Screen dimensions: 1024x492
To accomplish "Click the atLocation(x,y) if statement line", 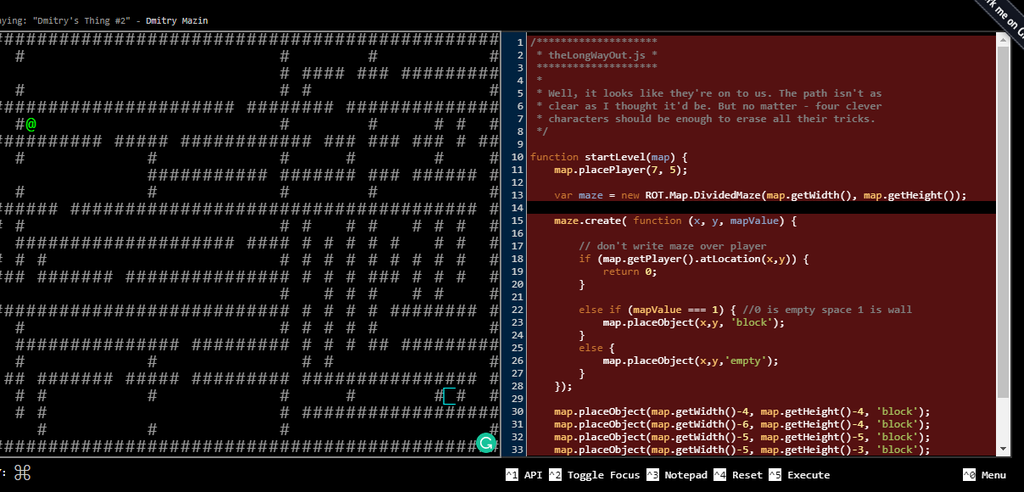I will pyautogui.click(x=694, y=259).
